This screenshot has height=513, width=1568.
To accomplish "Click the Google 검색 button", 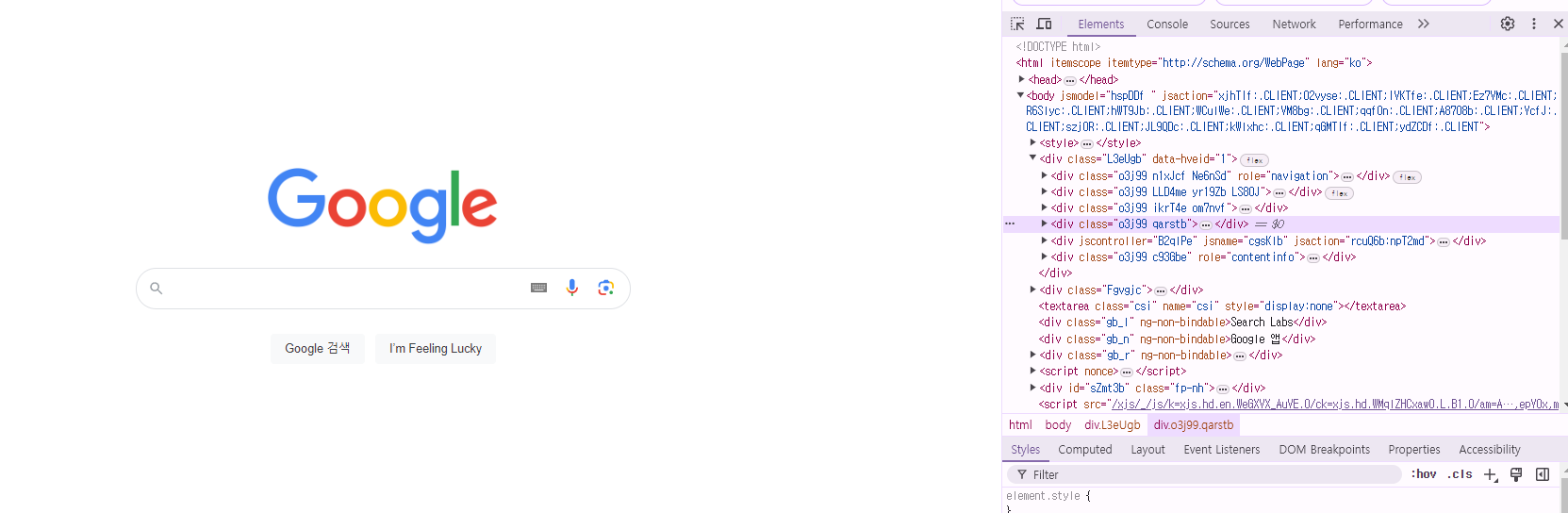I will [317, 348].
